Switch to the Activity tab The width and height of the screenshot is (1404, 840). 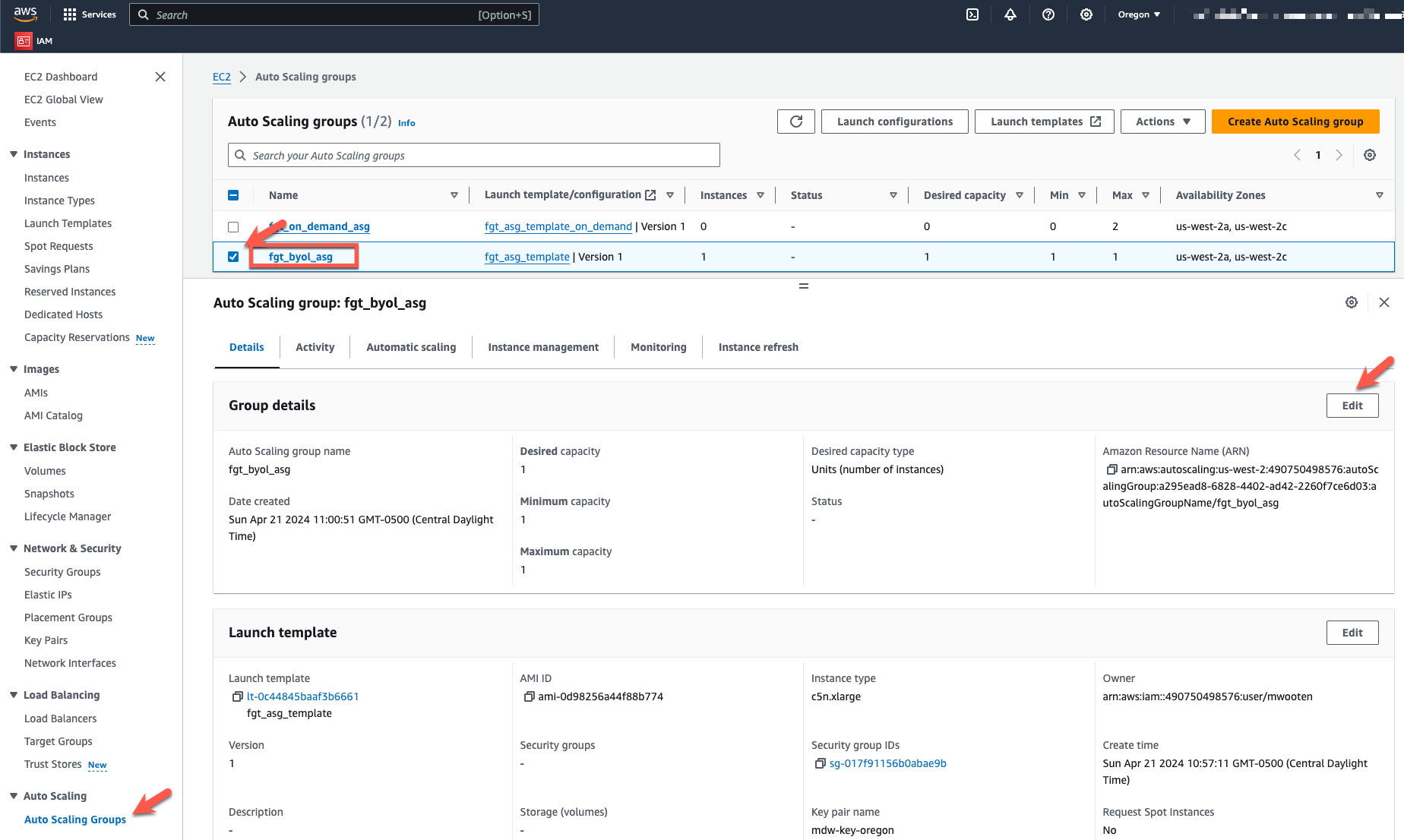315,347
